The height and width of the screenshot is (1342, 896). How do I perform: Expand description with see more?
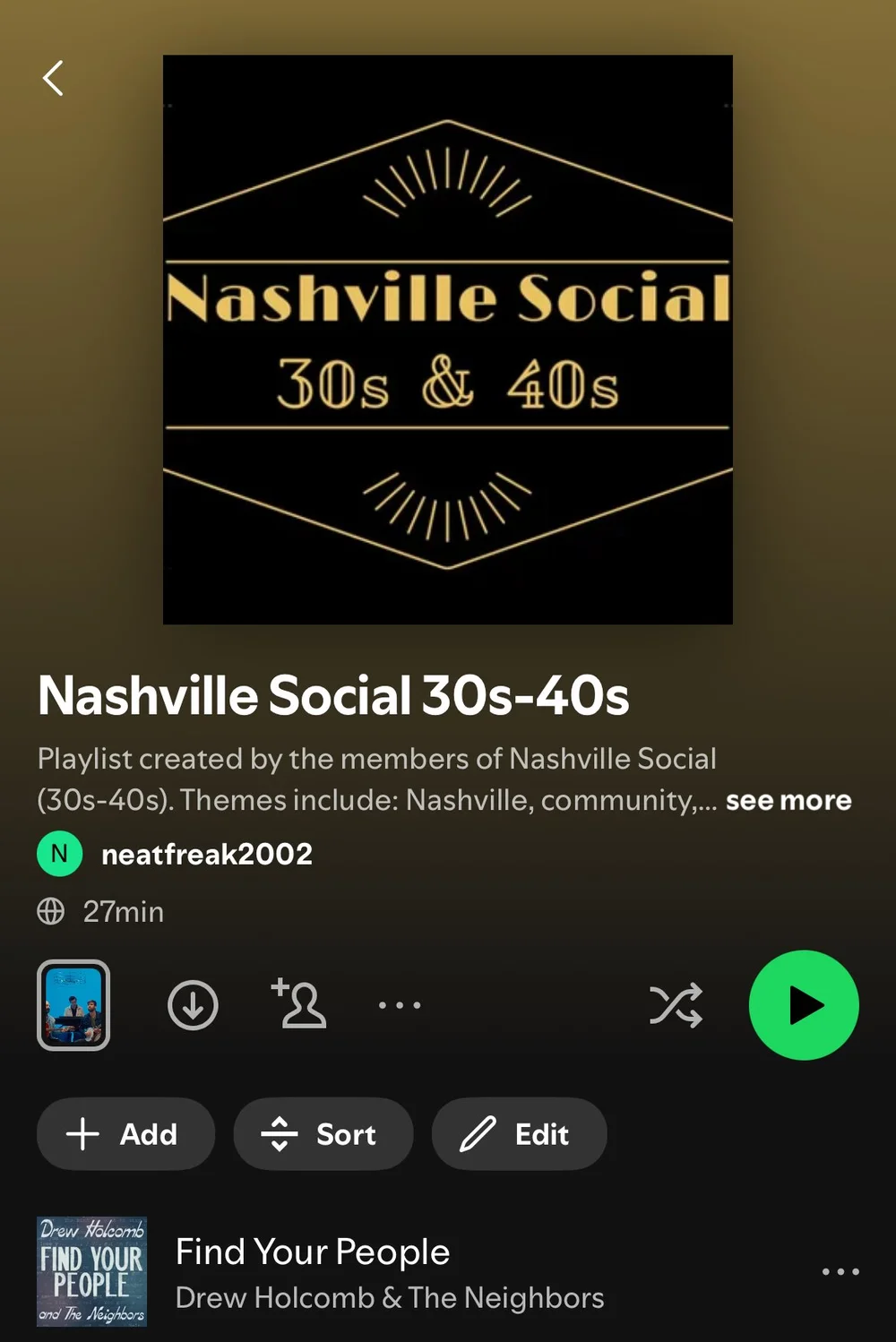788,800
